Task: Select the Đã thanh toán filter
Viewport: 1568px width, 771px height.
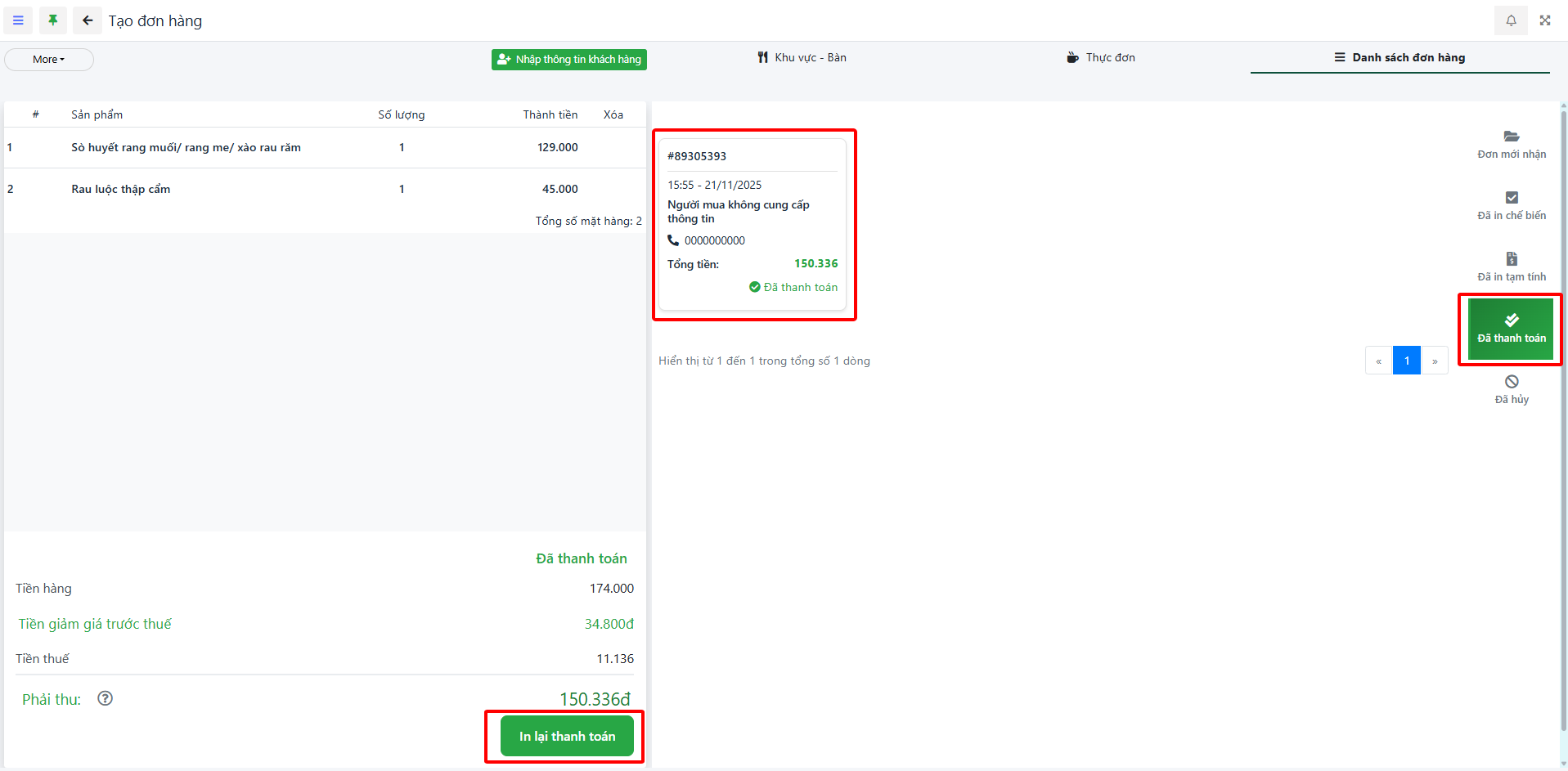Action: coord(1511,329)
